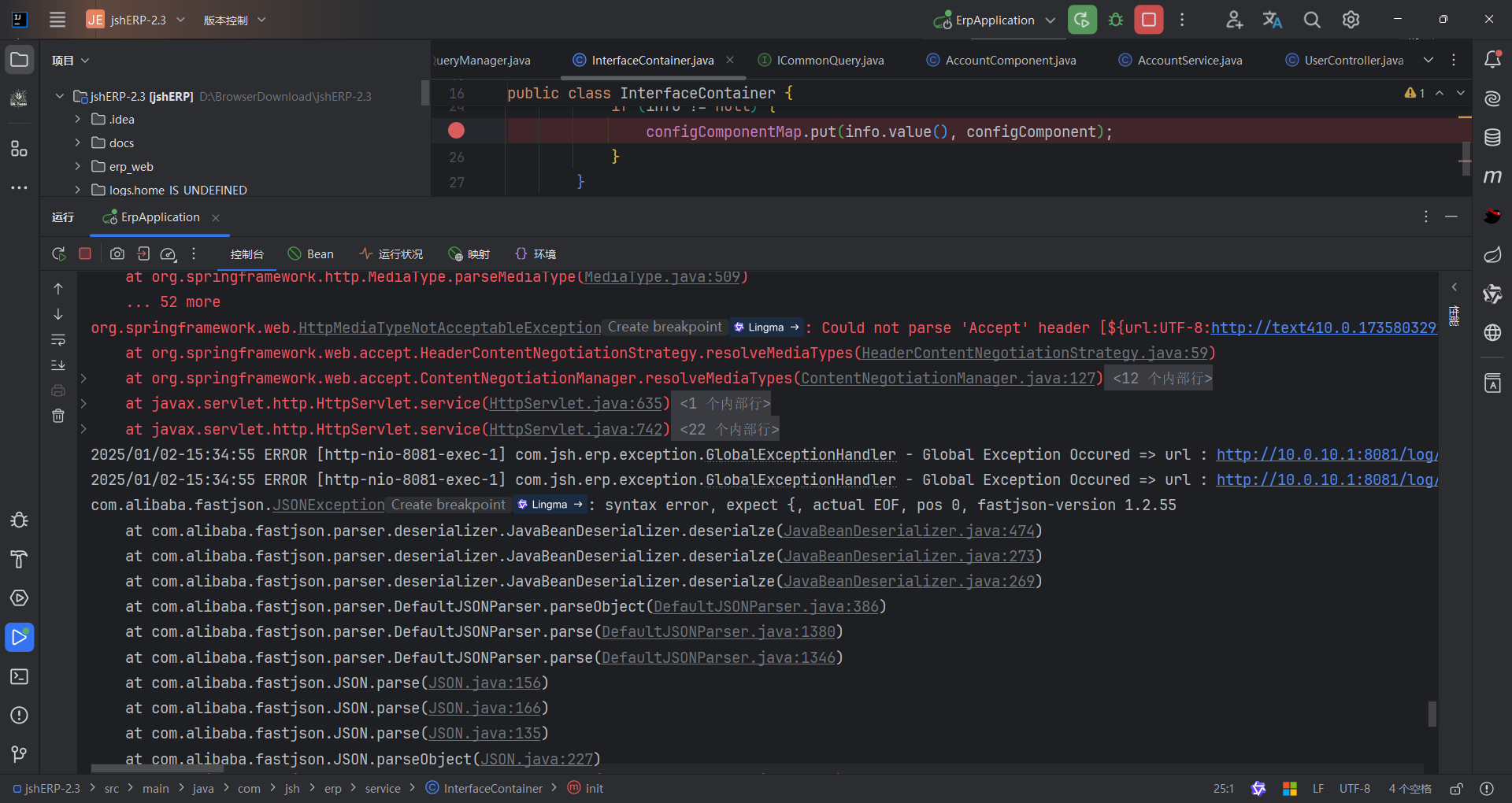This screenshot has height=803, width=1512.
Task: Open DefaultJSONParser.java:386 link
Action: (x=765, y=607)
